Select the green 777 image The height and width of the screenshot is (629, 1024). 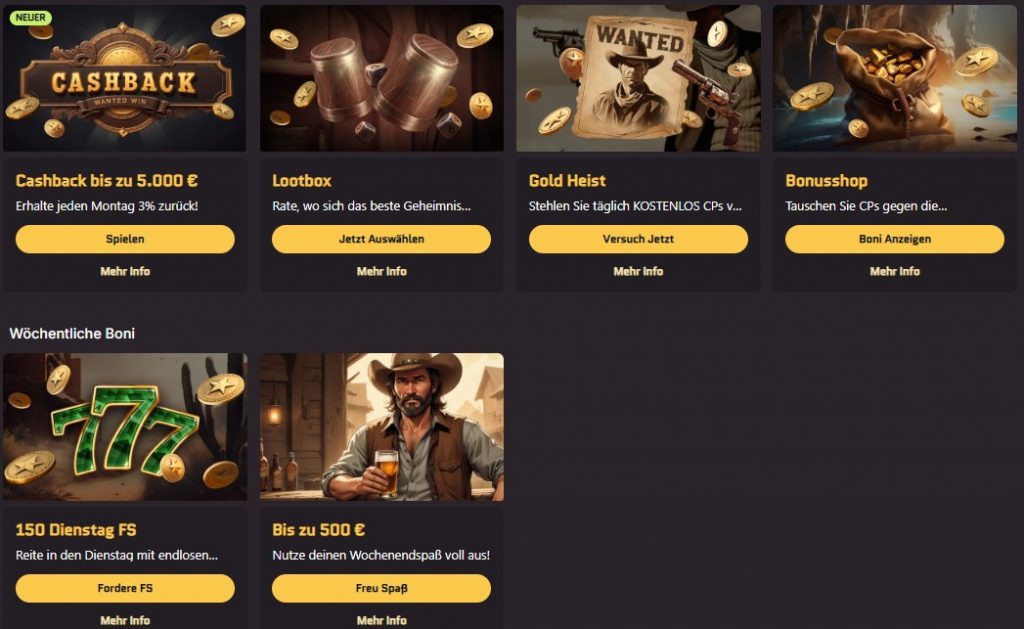[125, 427]
